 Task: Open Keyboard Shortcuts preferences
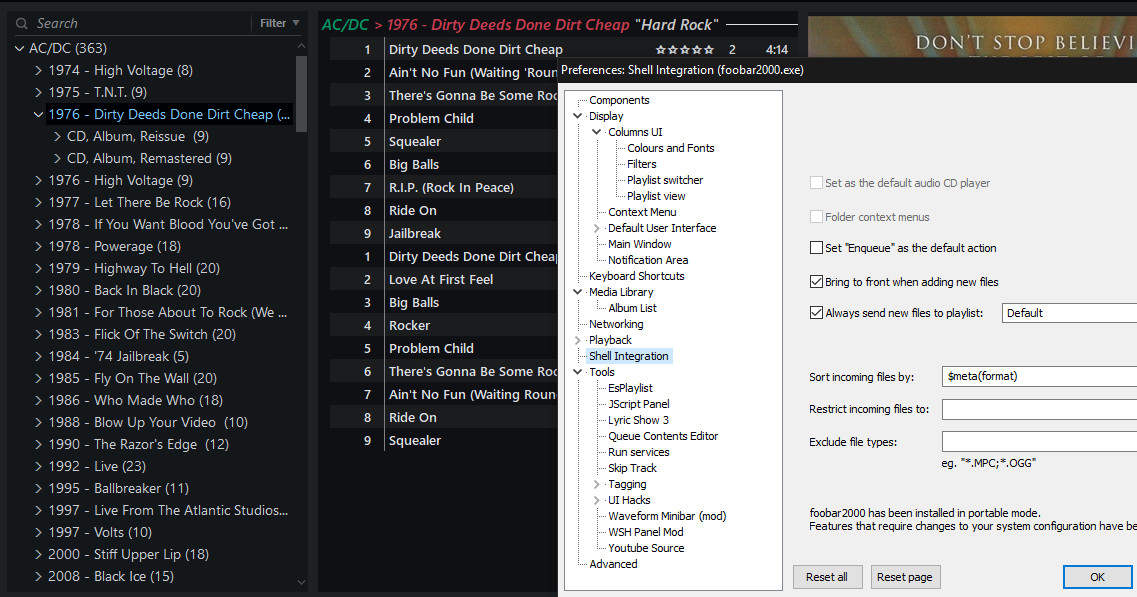pos(637,276)
